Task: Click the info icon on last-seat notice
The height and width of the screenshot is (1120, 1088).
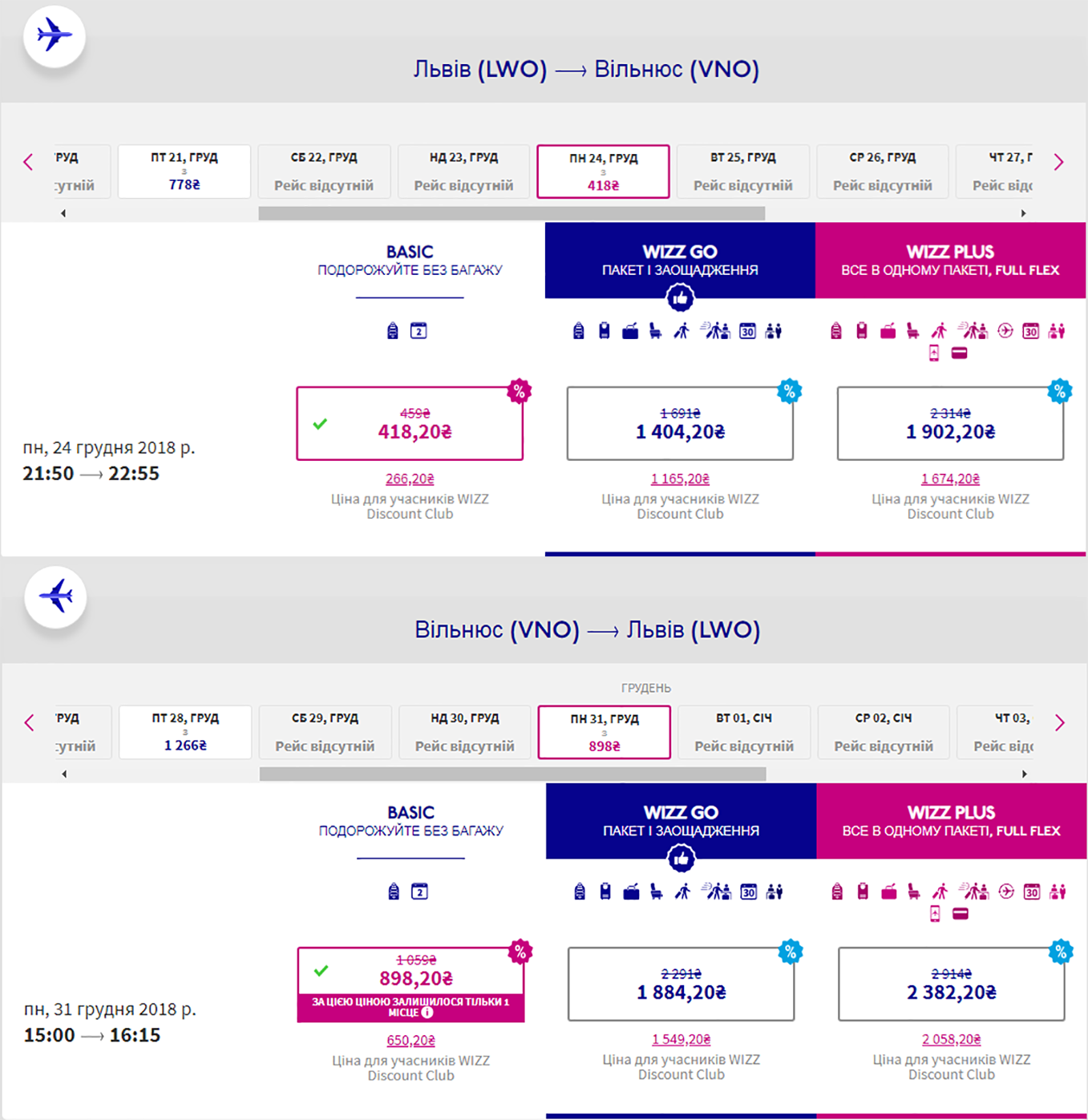Action: coord(427,1013)
